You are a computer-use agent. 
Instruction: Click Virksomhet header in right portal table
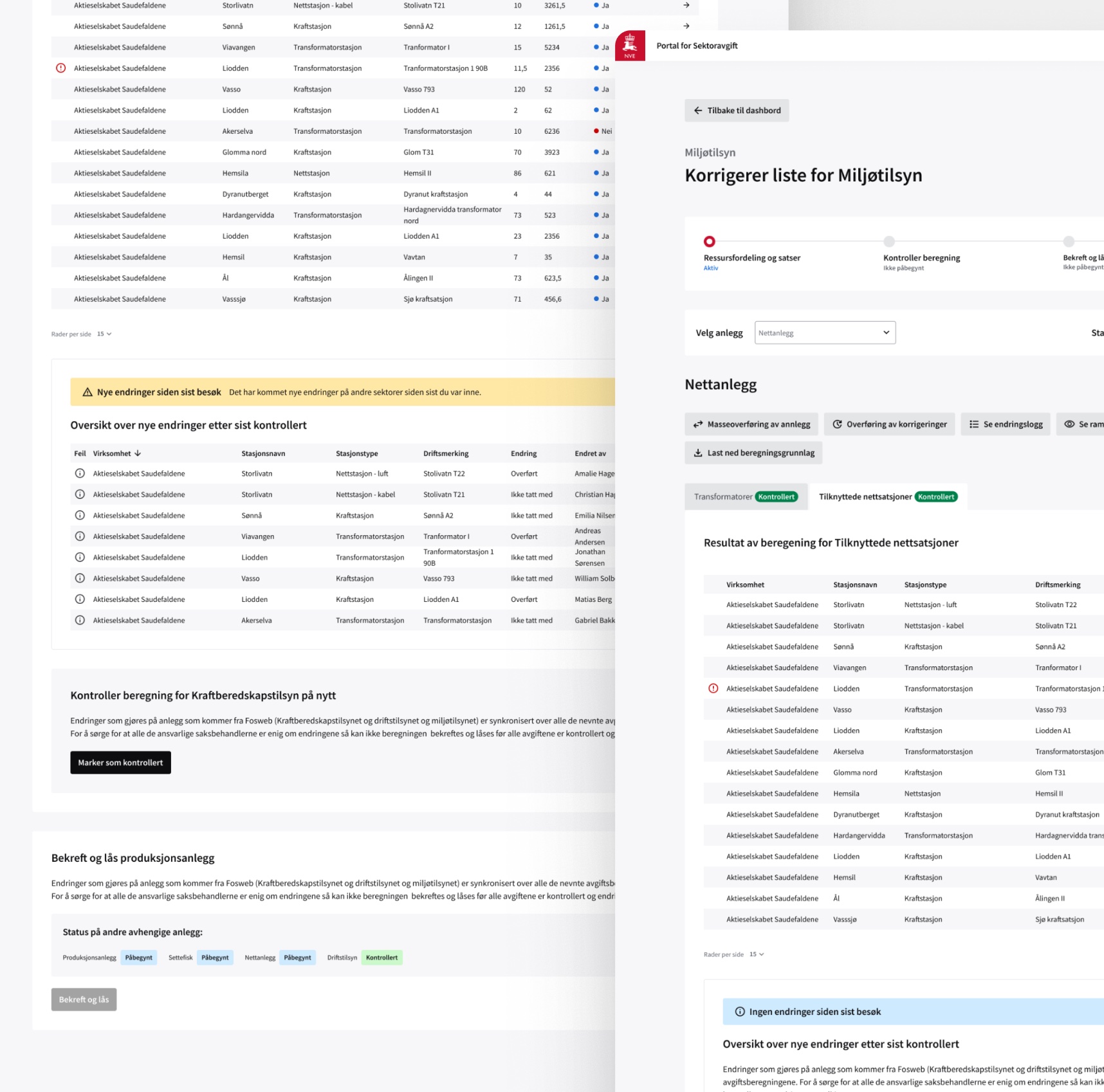click(x=745, y=585)
